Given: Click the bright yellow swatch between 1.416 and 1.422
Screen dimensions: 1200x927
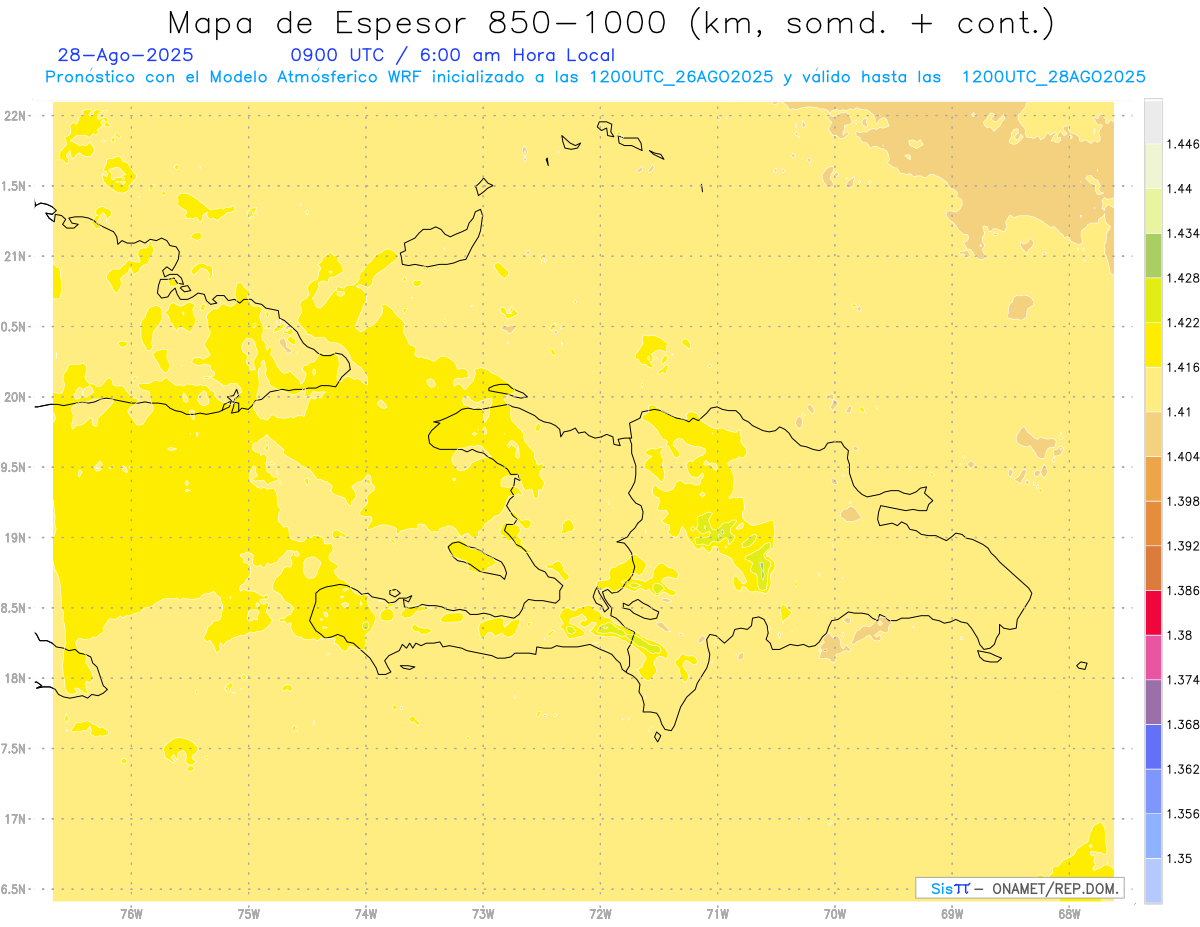Looking at the screenshot, I should click(1153, 344).
